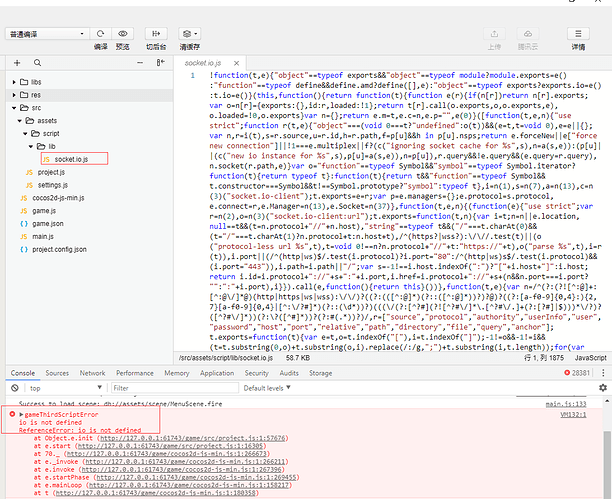Select cocos2d-js-min.js file
Image resolution: width=612 pixels, height=499 pixels.
pos(58,198)
